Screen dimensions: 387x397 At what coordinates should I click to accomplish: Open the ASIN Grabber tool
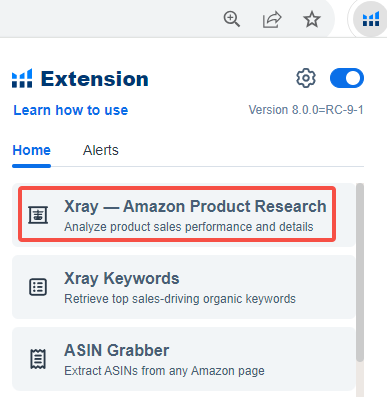(x=184, y=359)
